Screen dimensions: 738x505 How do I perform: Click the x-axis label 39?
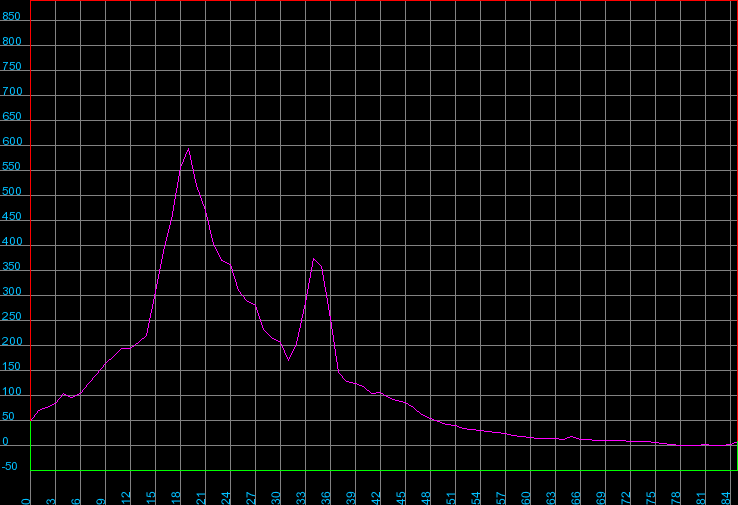coord(351,498)
